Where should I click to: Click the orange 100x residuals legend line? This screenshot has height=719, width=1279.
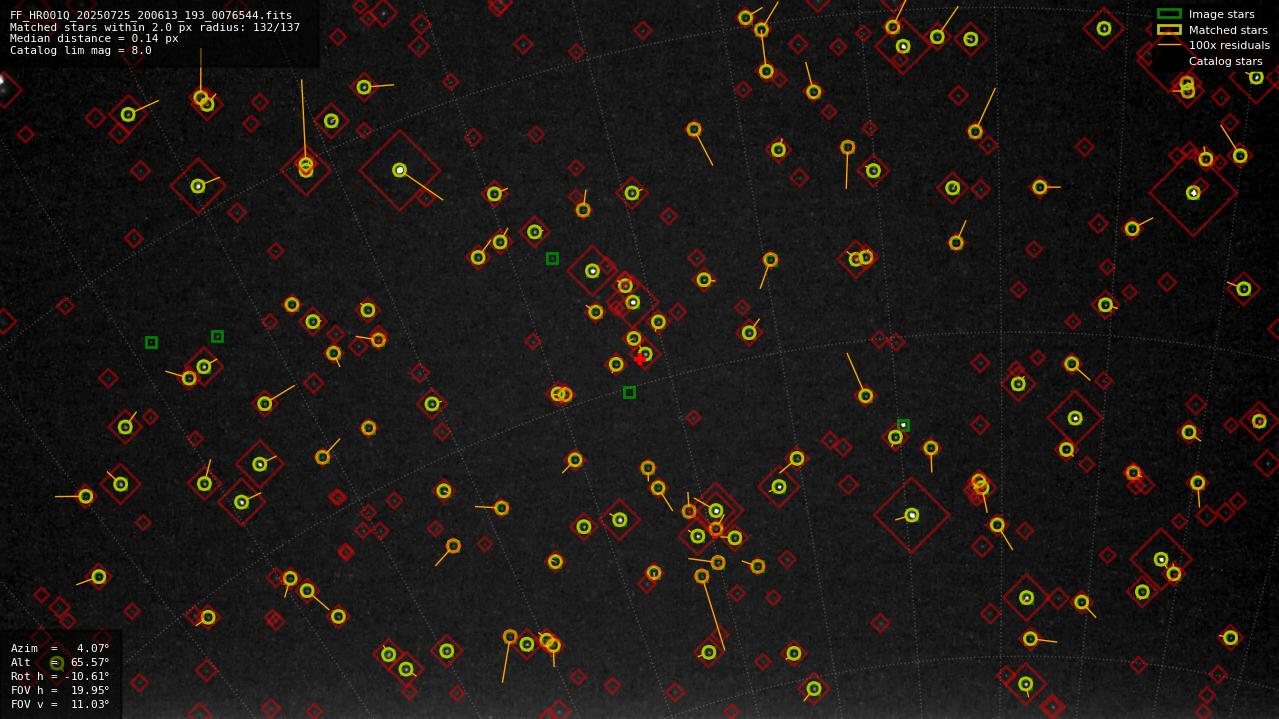tap(1169, 45)
